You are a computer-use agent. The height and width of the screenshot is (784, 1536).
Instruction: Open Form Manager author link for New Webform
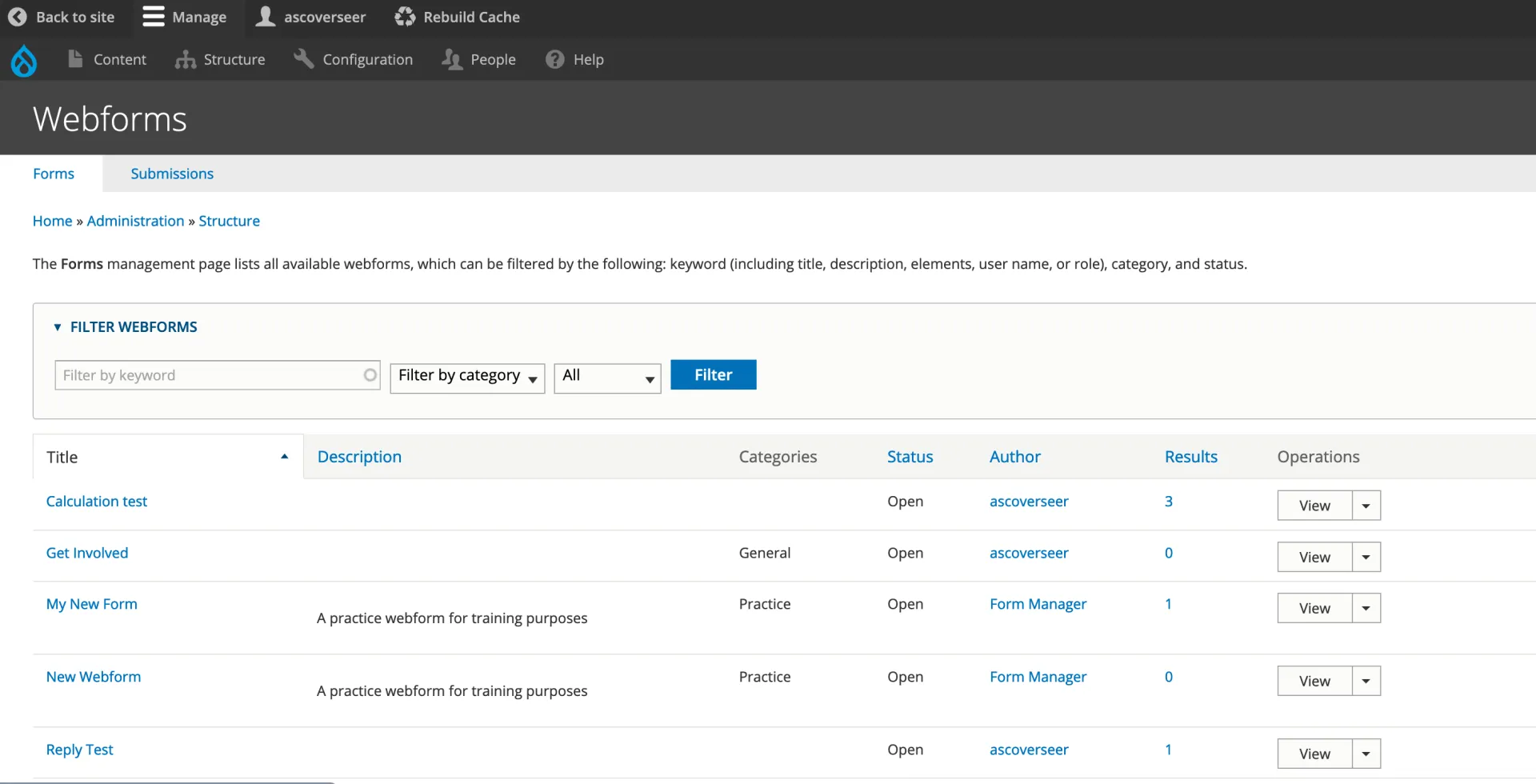click(x=1038, y=677)
